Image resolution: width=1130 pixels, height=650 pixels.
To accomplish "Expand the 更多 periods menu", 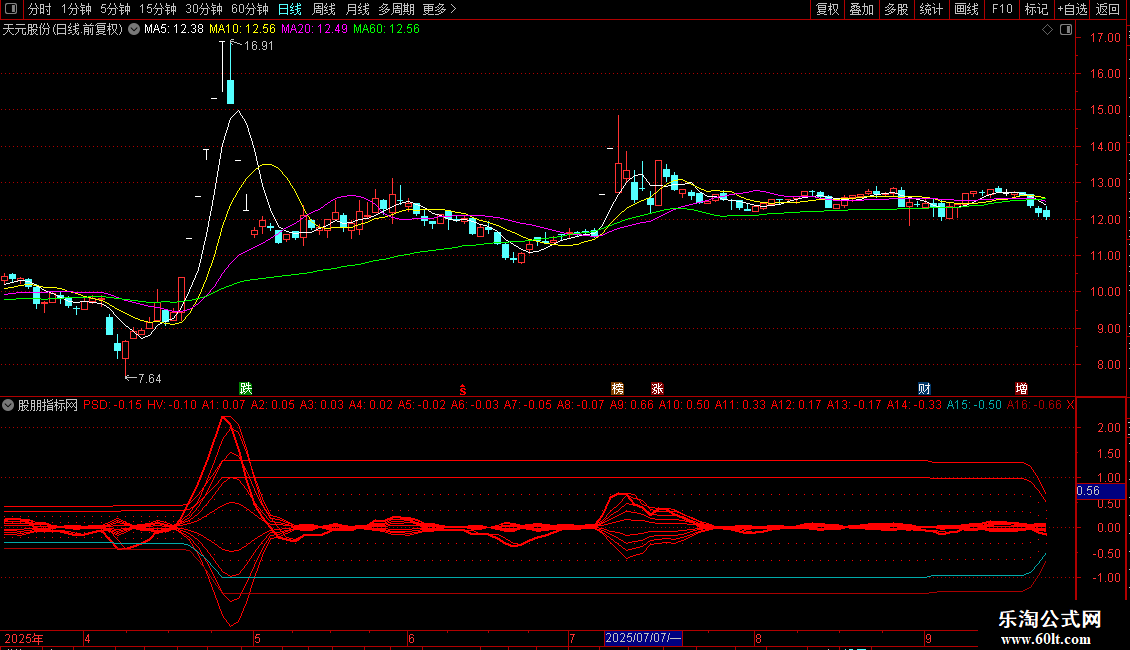I will 440,10.
